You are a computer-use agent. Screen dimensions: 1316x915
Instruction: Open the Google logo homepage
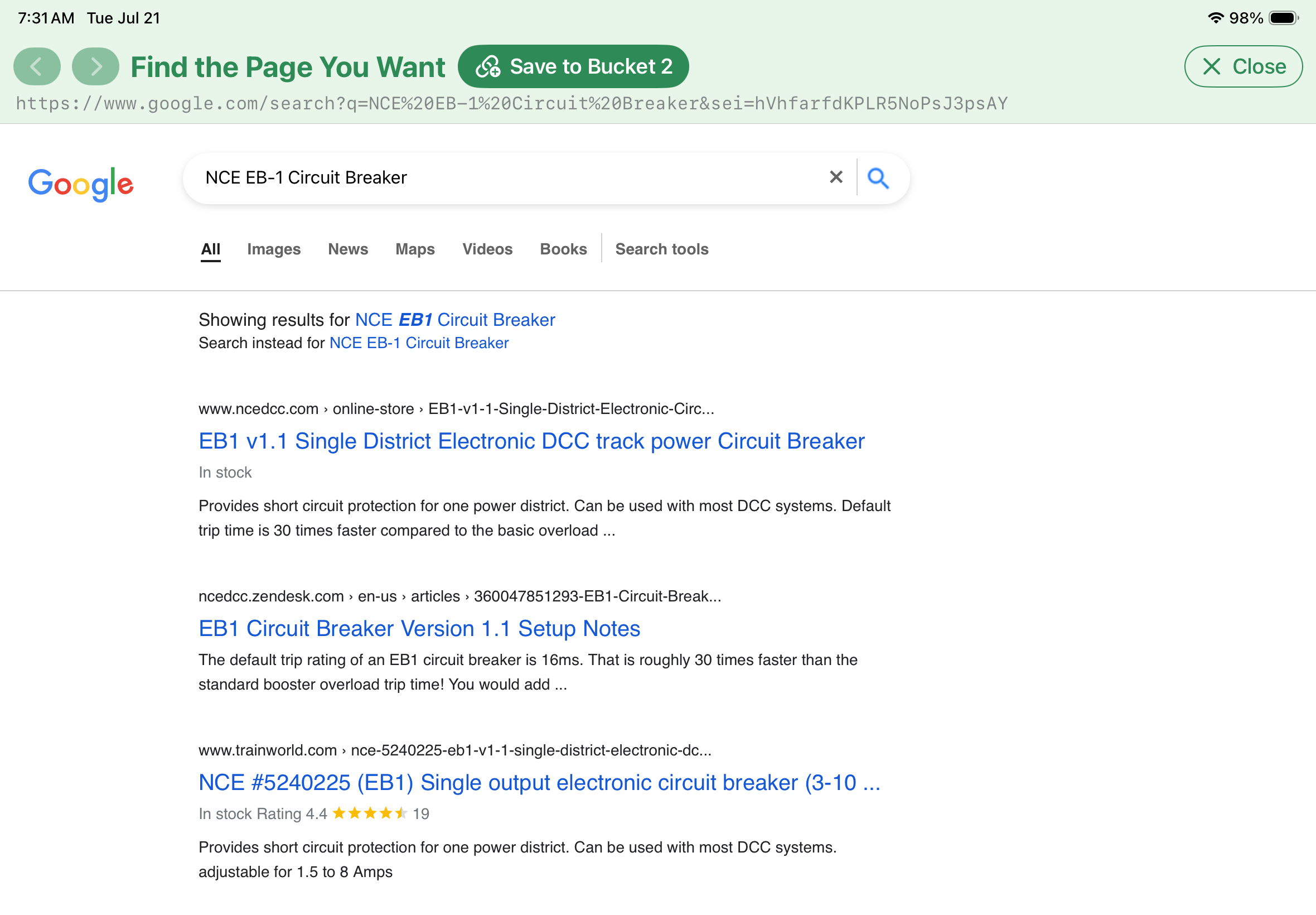[81, 184]
